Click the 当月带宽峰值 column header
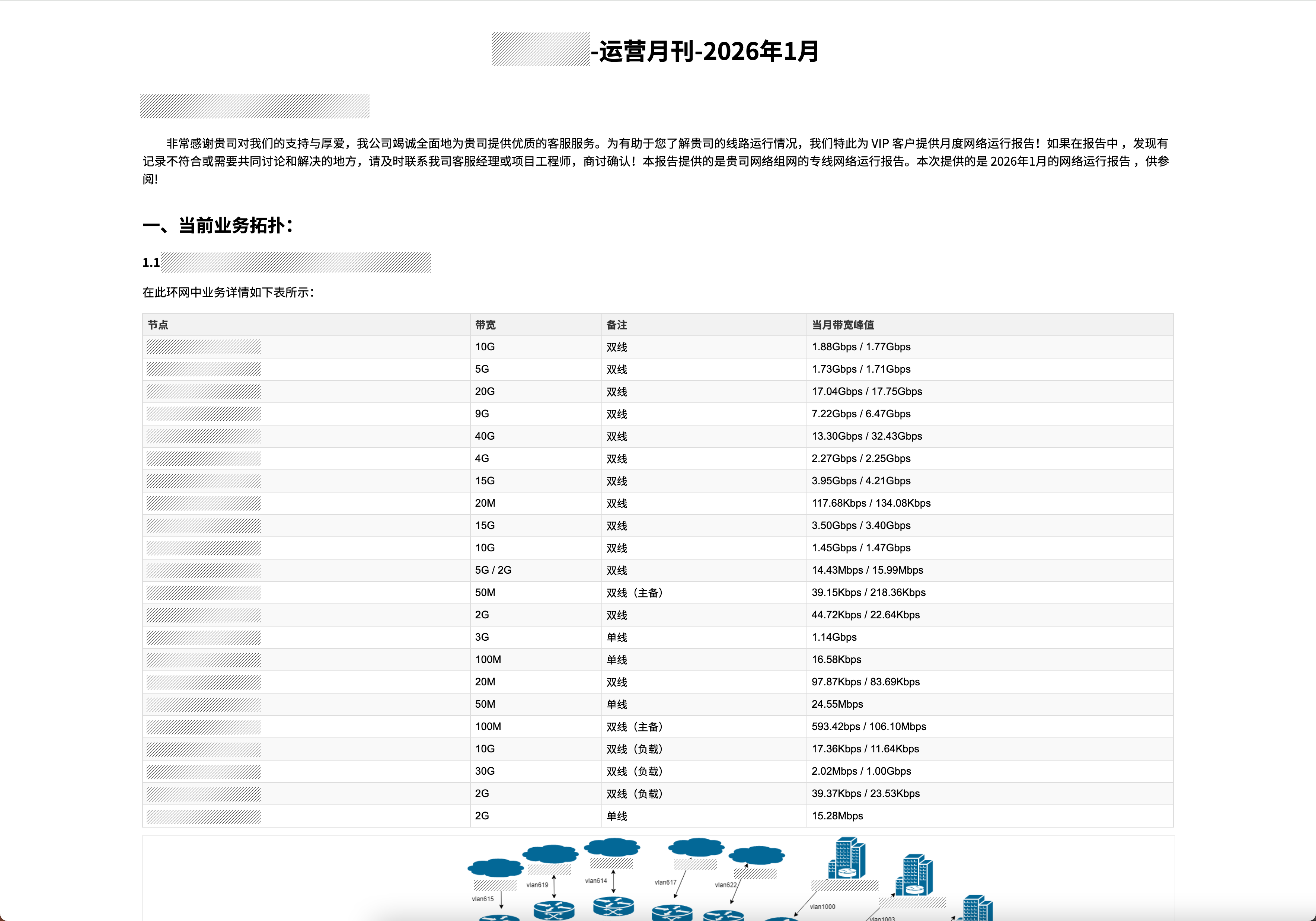Viewport: 1316px width, 921px height. coord(843,325)
